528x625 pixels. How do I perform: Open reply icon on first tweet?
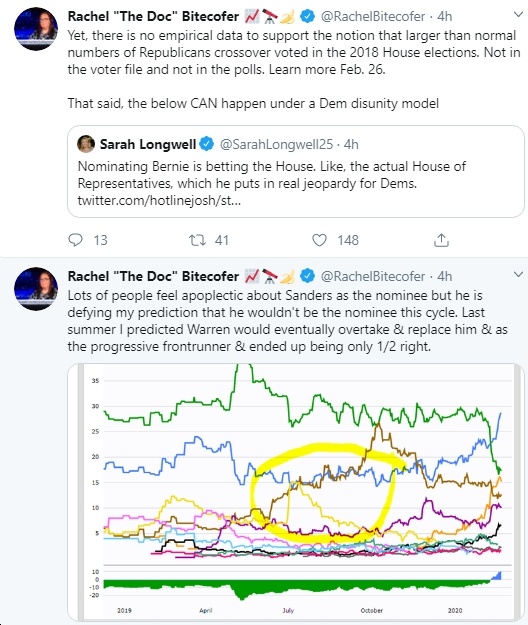click(x=76, y=240)
